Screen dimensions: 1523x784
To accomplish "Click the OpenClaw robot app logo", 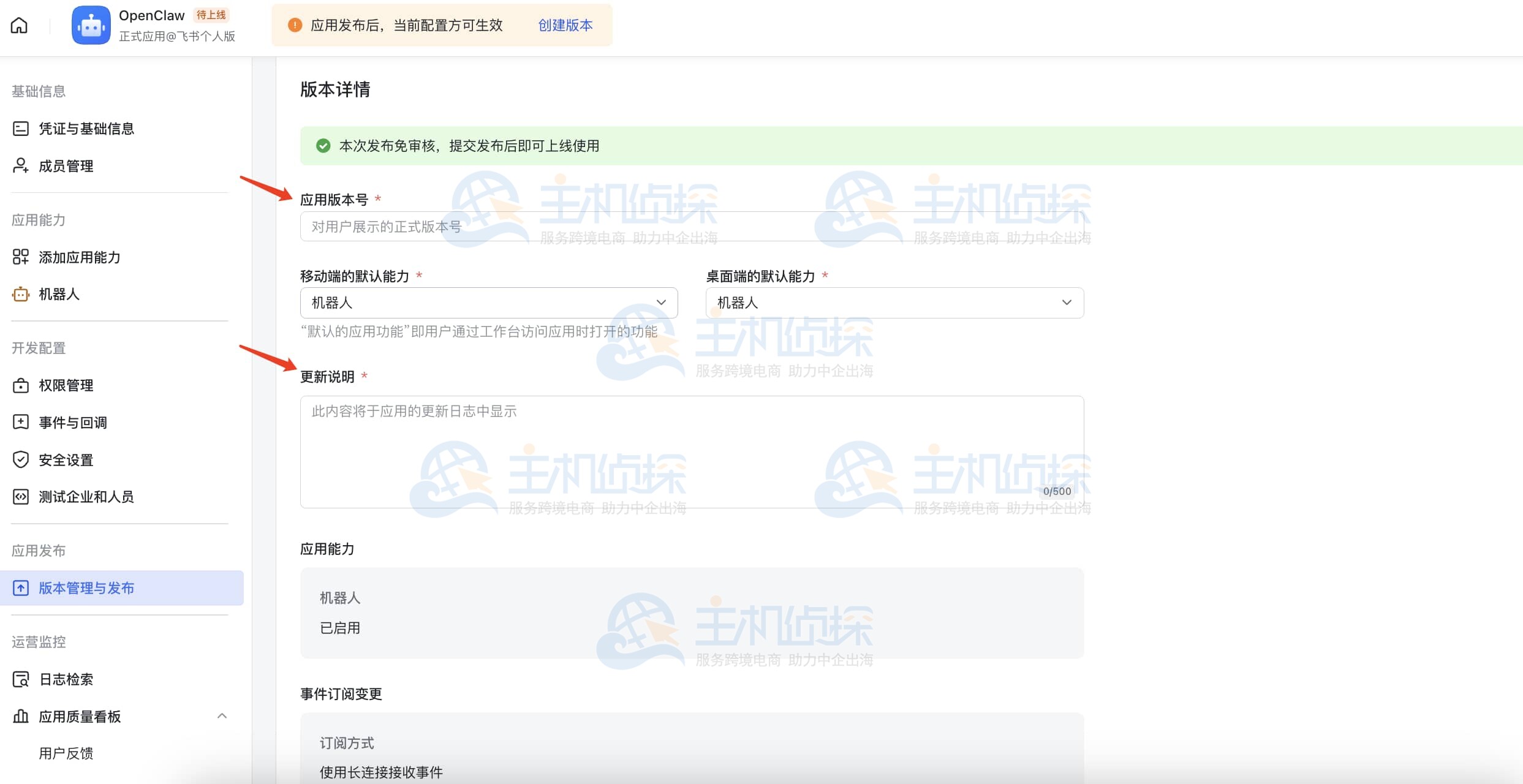I will pos(91,25).
